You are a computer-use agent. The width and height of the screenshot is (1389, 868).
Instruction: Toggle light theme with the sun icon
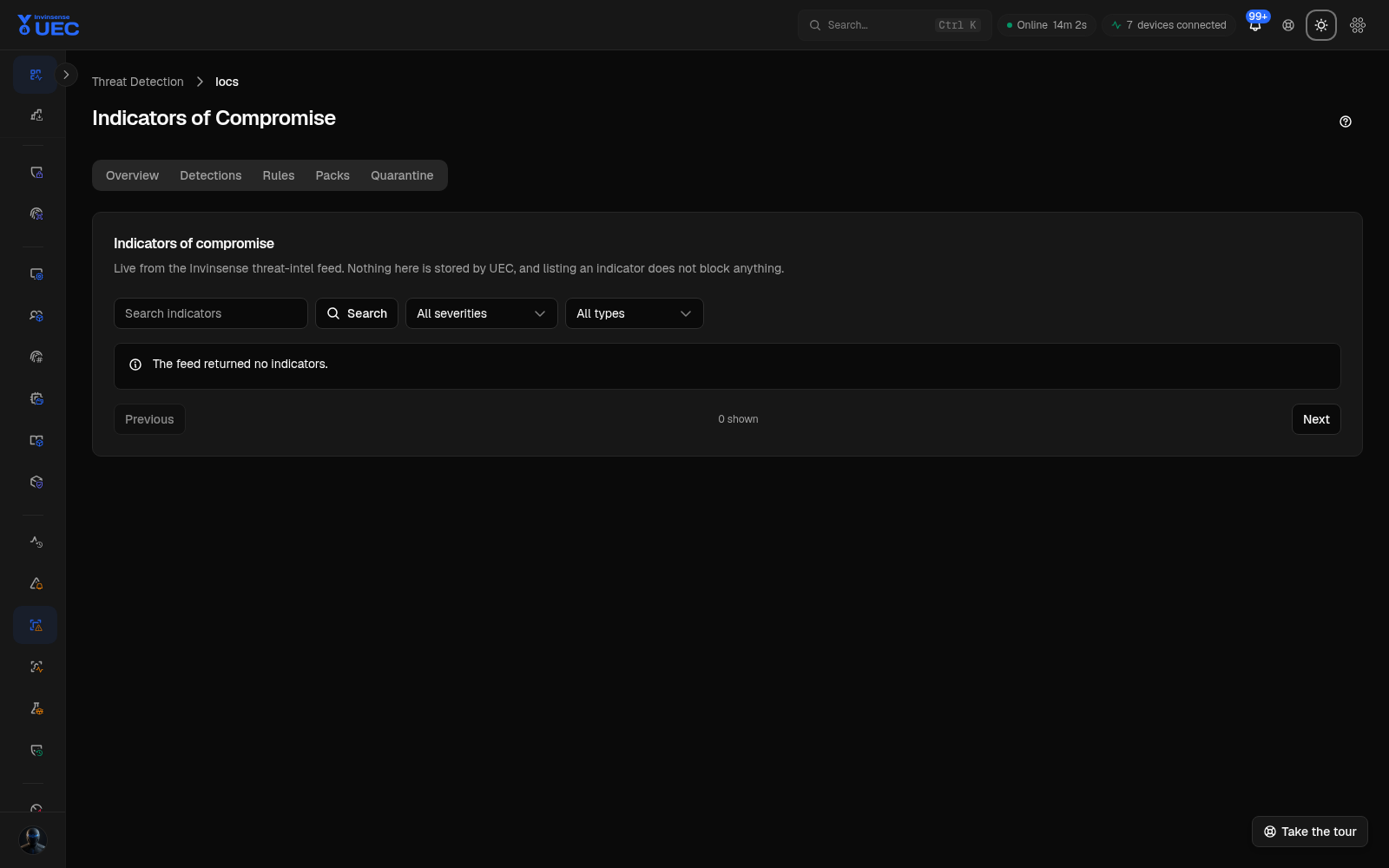click(1321, 25)
